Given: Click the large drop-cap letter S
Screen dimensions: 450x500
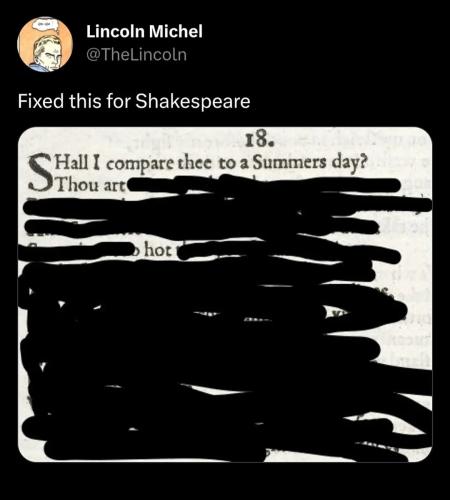Looking at the screenshot, I should [x=40, y=172].
